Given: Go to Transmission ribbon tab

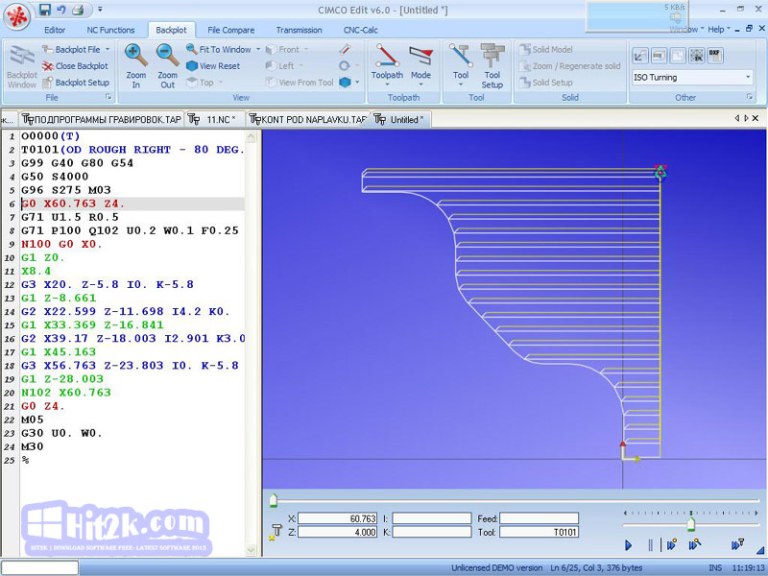Looking at the screenshot, I should (299, 30).
